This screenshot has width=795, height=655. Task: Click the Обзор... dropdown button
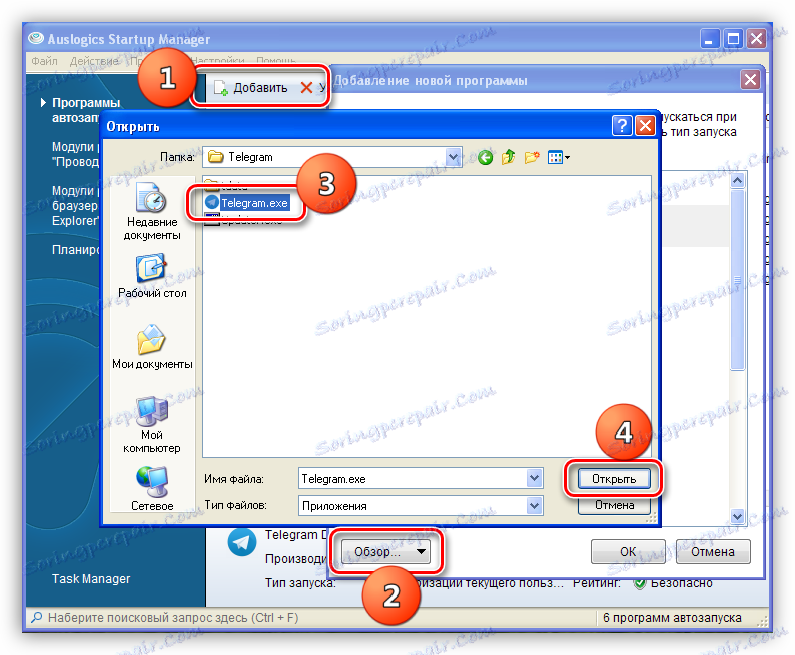pyautogui.click(x=385, y=552)
